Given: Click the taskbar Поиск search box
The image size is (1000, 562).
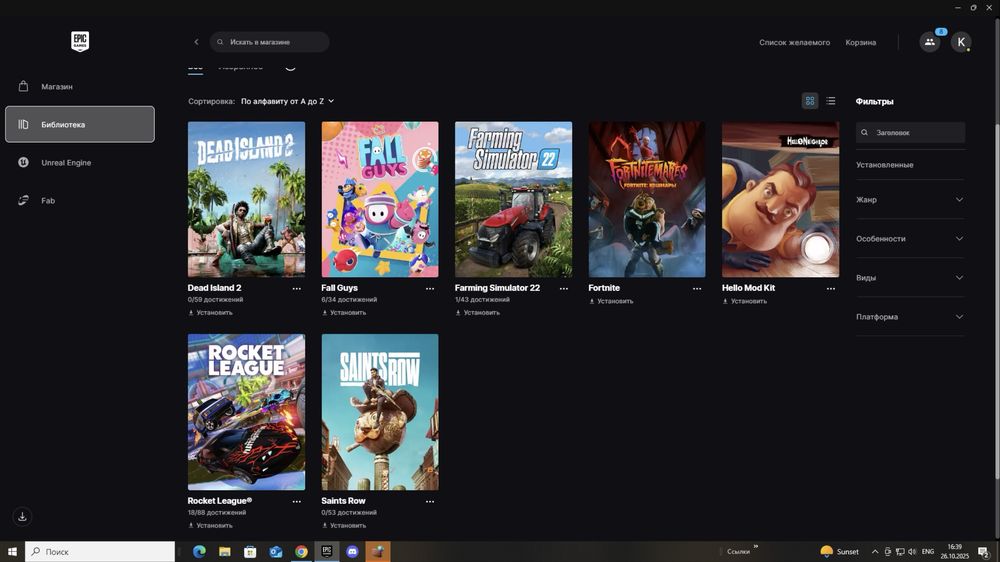Looking at the screenshot, I should pos(99,552).
